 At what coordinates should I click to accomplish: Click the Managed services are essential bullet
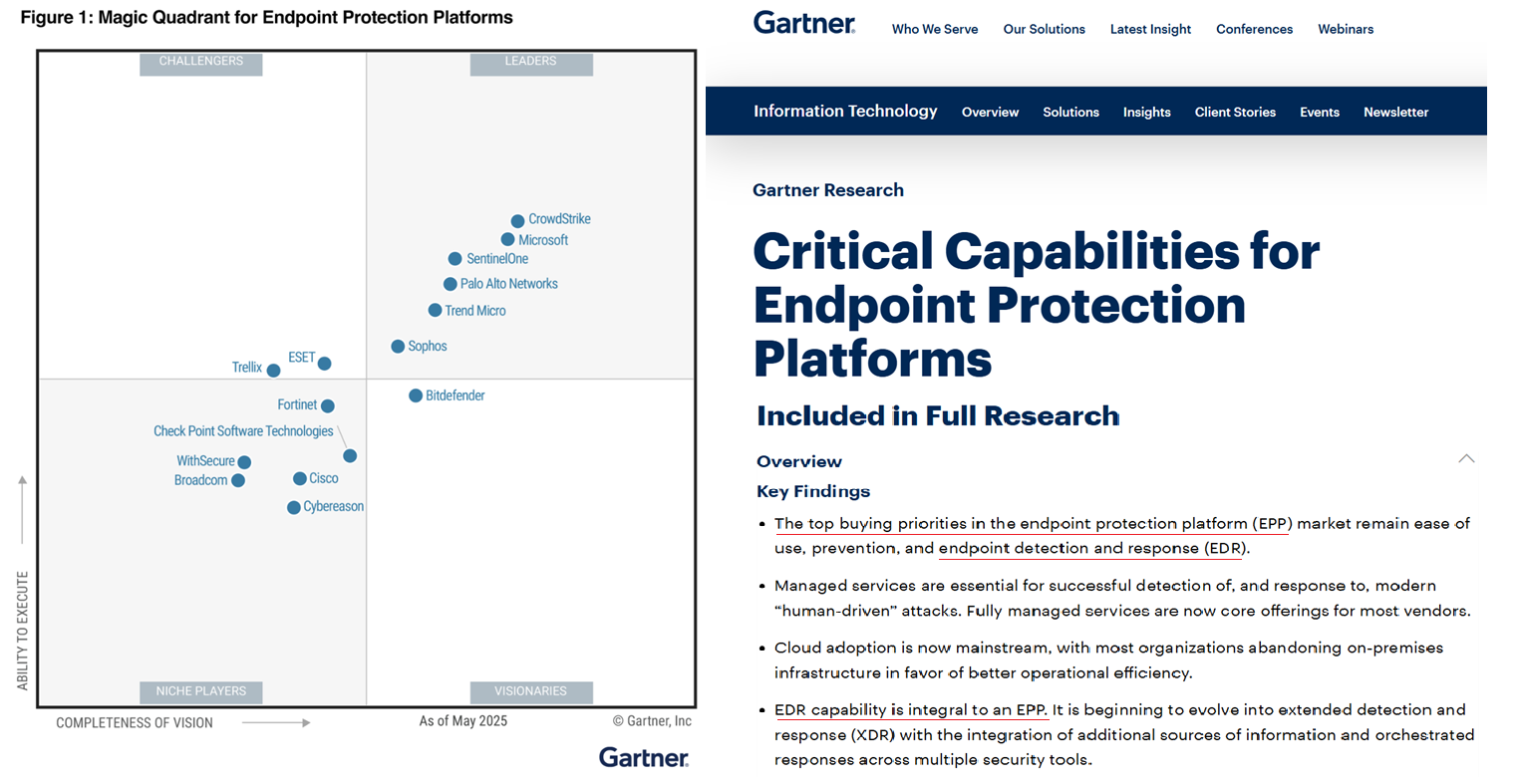[x=1122, y=599]
